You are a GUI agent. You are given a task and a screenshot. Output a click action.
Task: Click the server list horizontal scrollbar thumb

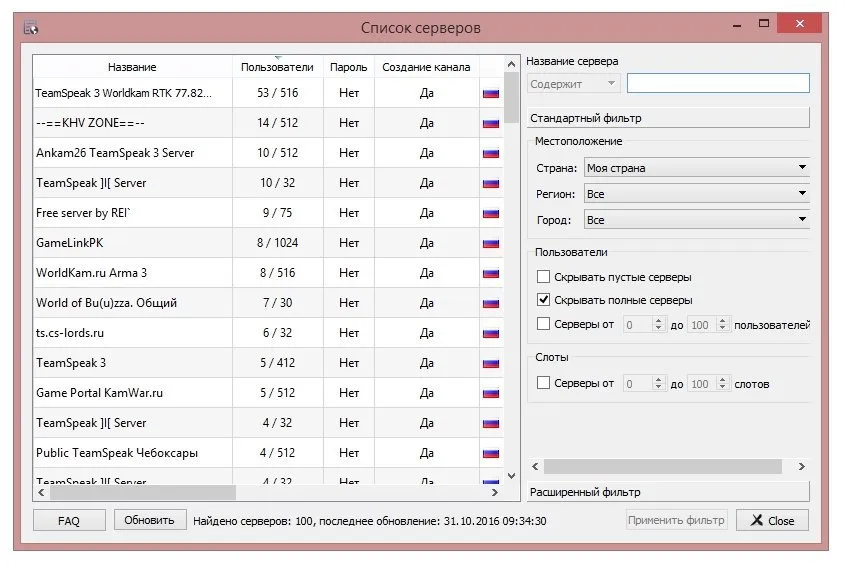tap(143, 492)
